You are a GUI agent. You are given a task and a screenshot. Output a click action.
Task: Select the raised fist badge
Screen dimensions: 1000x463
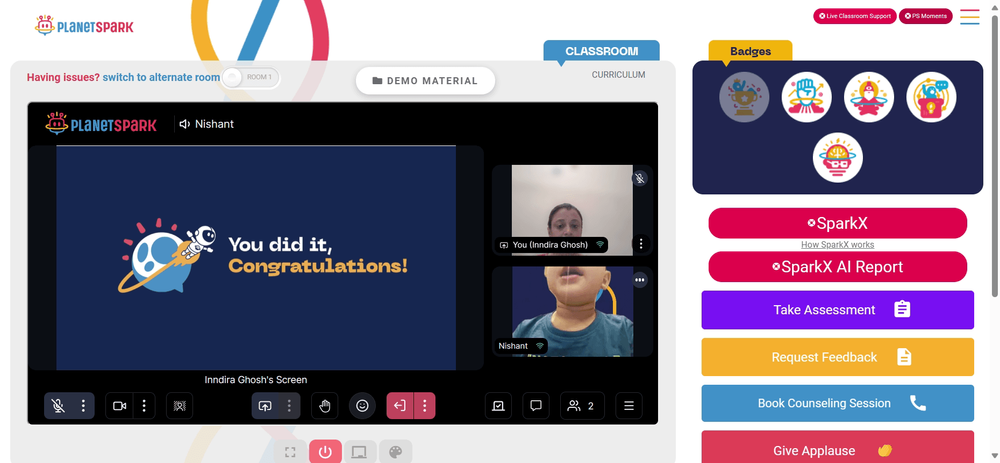click(807, 97)
